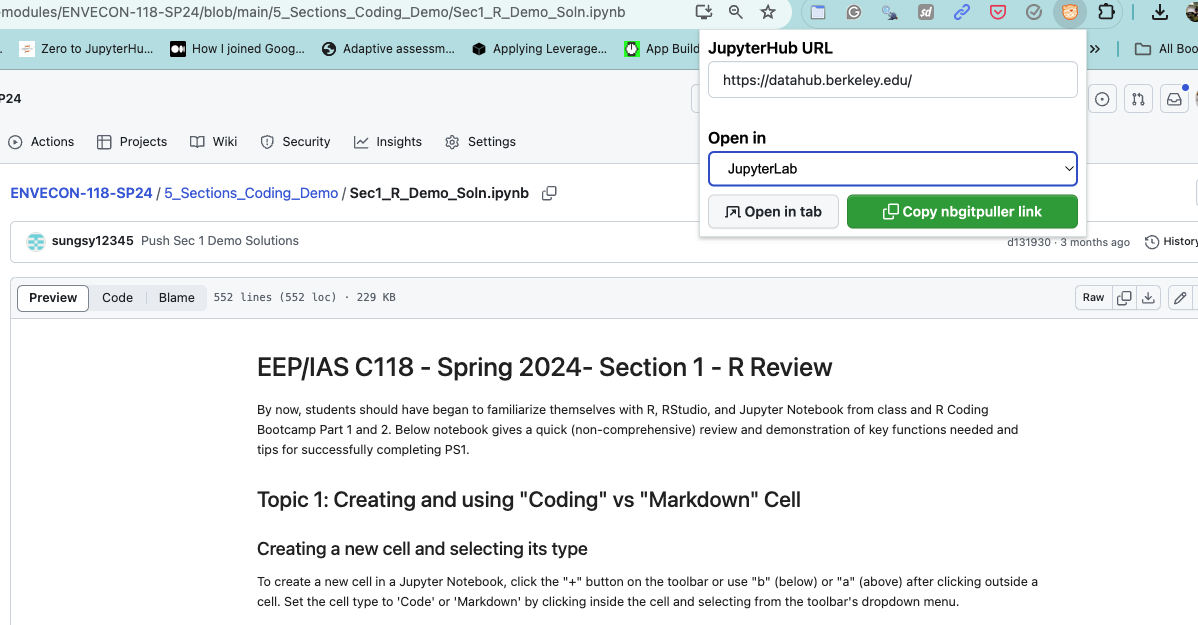
Task: Click Creating a new cell subheading
Action: tap(422, 549)
